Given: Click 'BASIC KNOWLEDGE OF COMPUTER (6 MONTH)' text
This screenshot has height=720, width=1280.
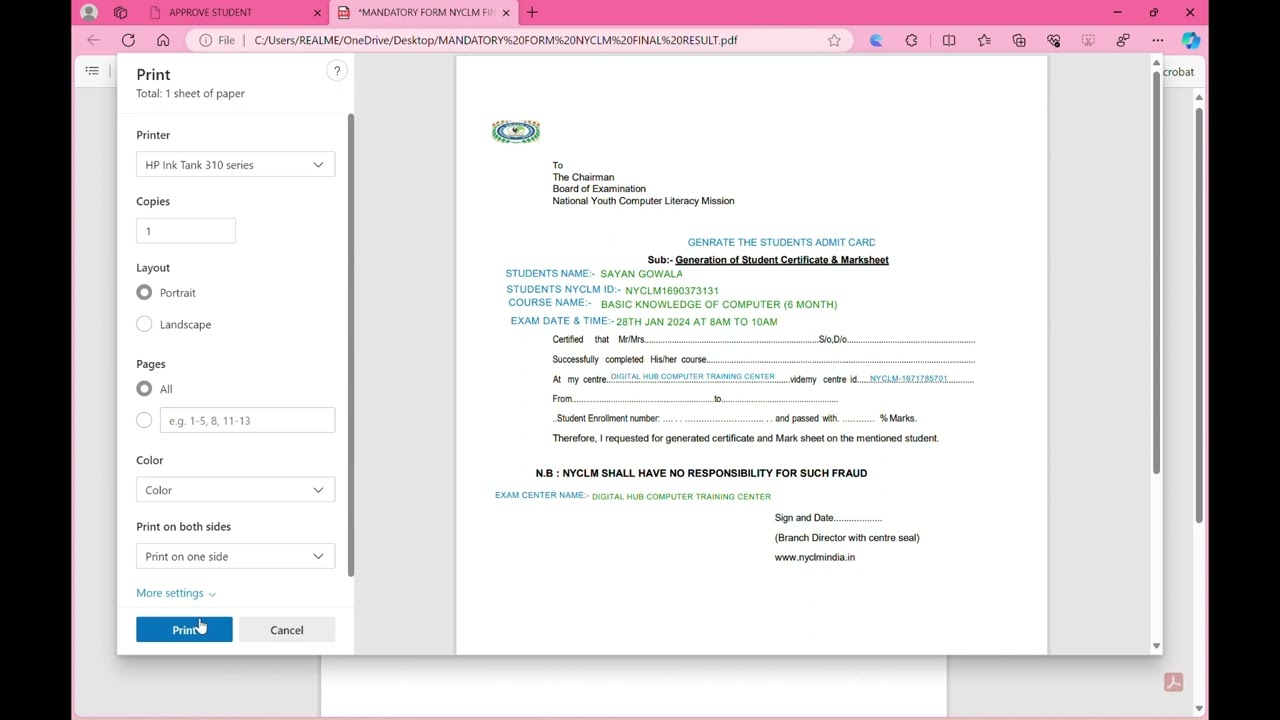Looking at the screenshot, I should (x=719, y=304).
